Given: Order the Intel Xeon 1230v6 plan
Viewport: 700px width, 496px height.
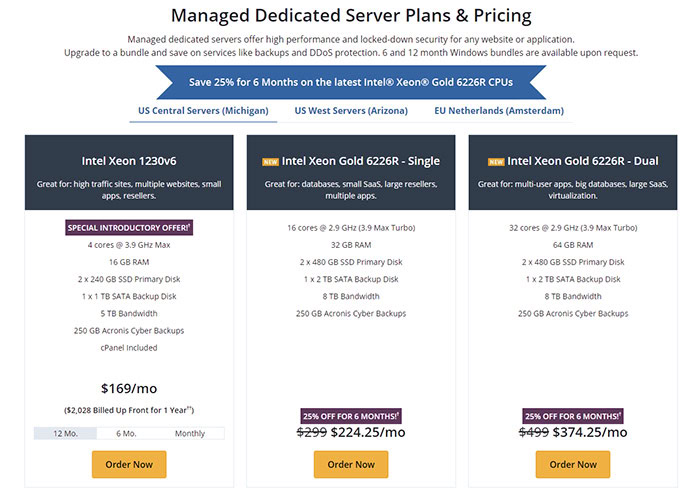Looking at the screenshot, I should (x=129, y=464).
